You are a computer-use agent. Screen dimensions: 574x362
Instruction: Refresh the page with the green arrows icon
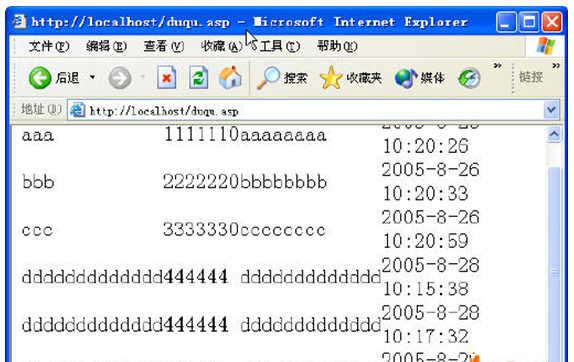tap(198, 78)
